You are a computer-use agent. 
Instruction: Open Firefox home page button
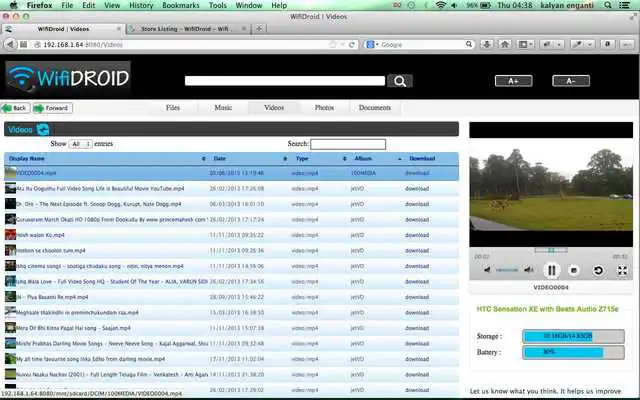(x=505, y=44)
